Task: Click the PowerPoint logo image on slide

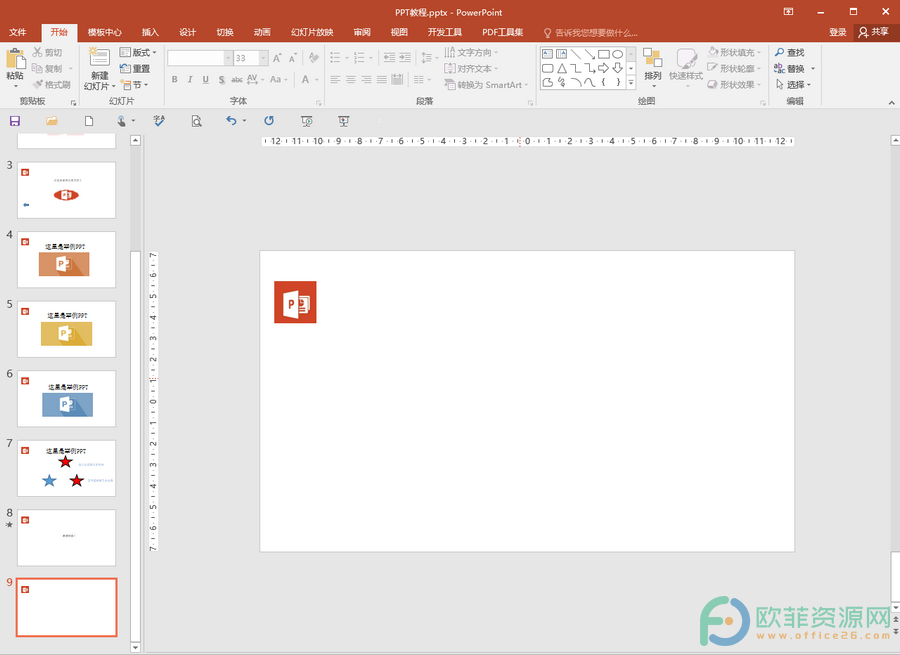Action: [x=295, y=302]
